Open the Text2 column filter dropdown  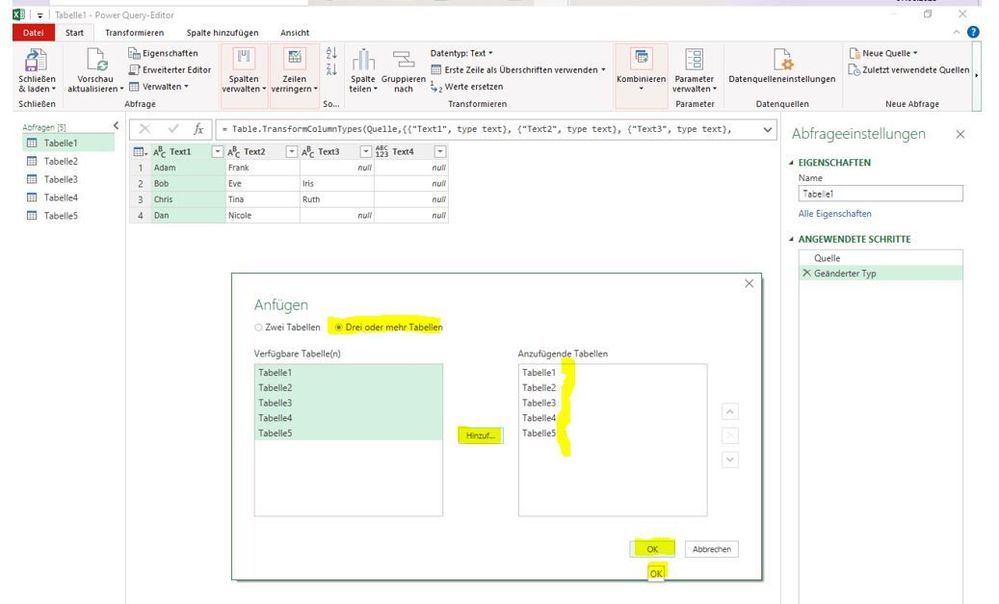pos(291,152)
